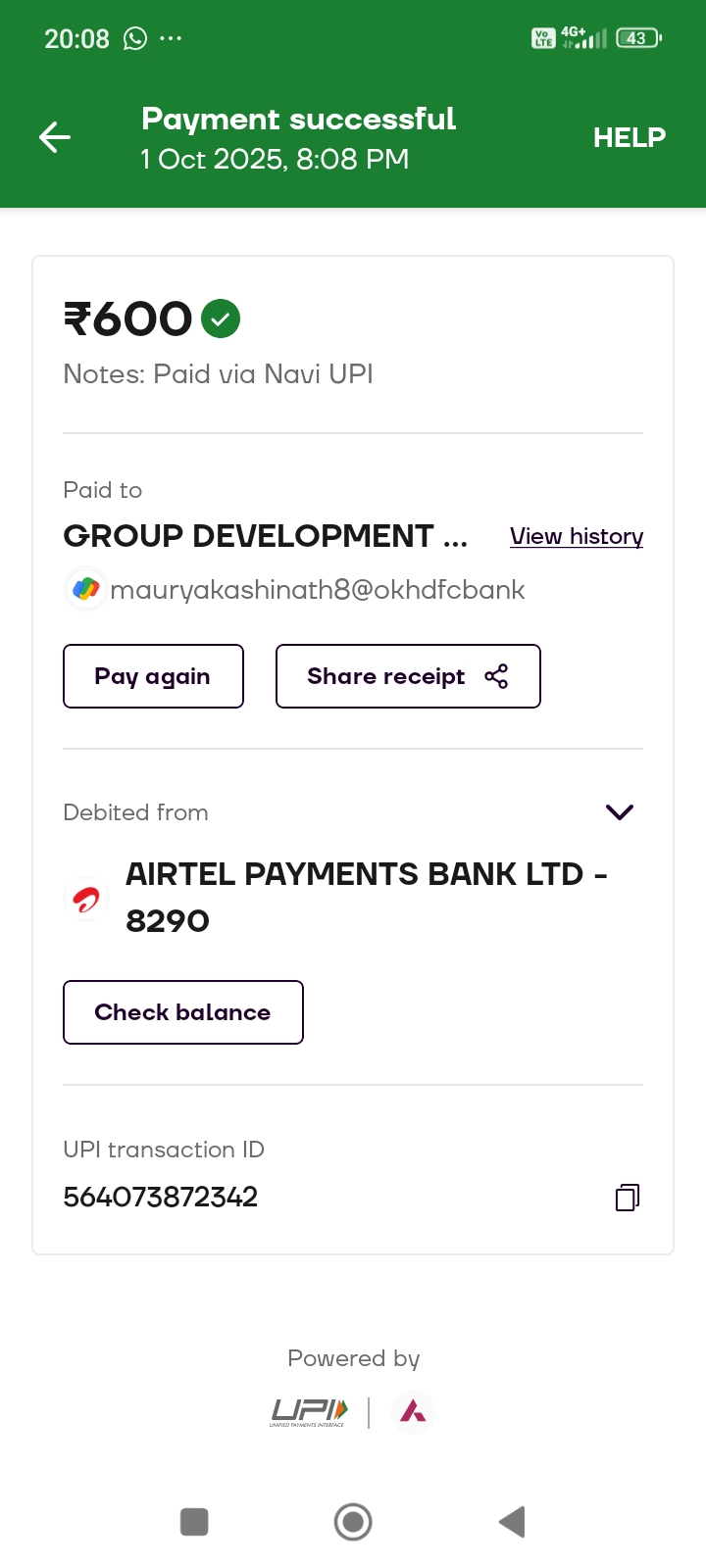Tap the share icon in Share receipt
The width and height of the screenshot is (706, 1568).
click(497, 676)
